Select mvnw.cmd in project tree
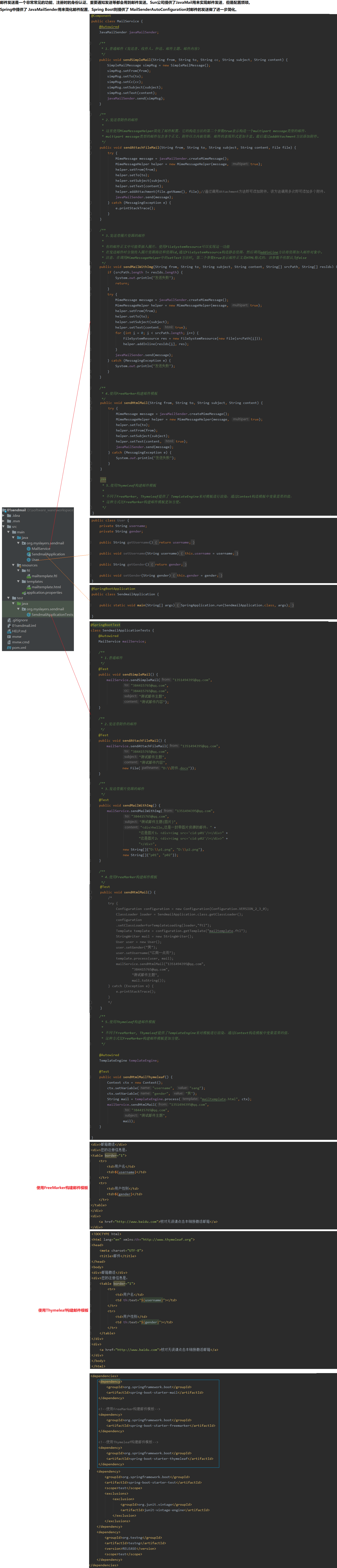Screen dimensions: 337x1568 20,642
